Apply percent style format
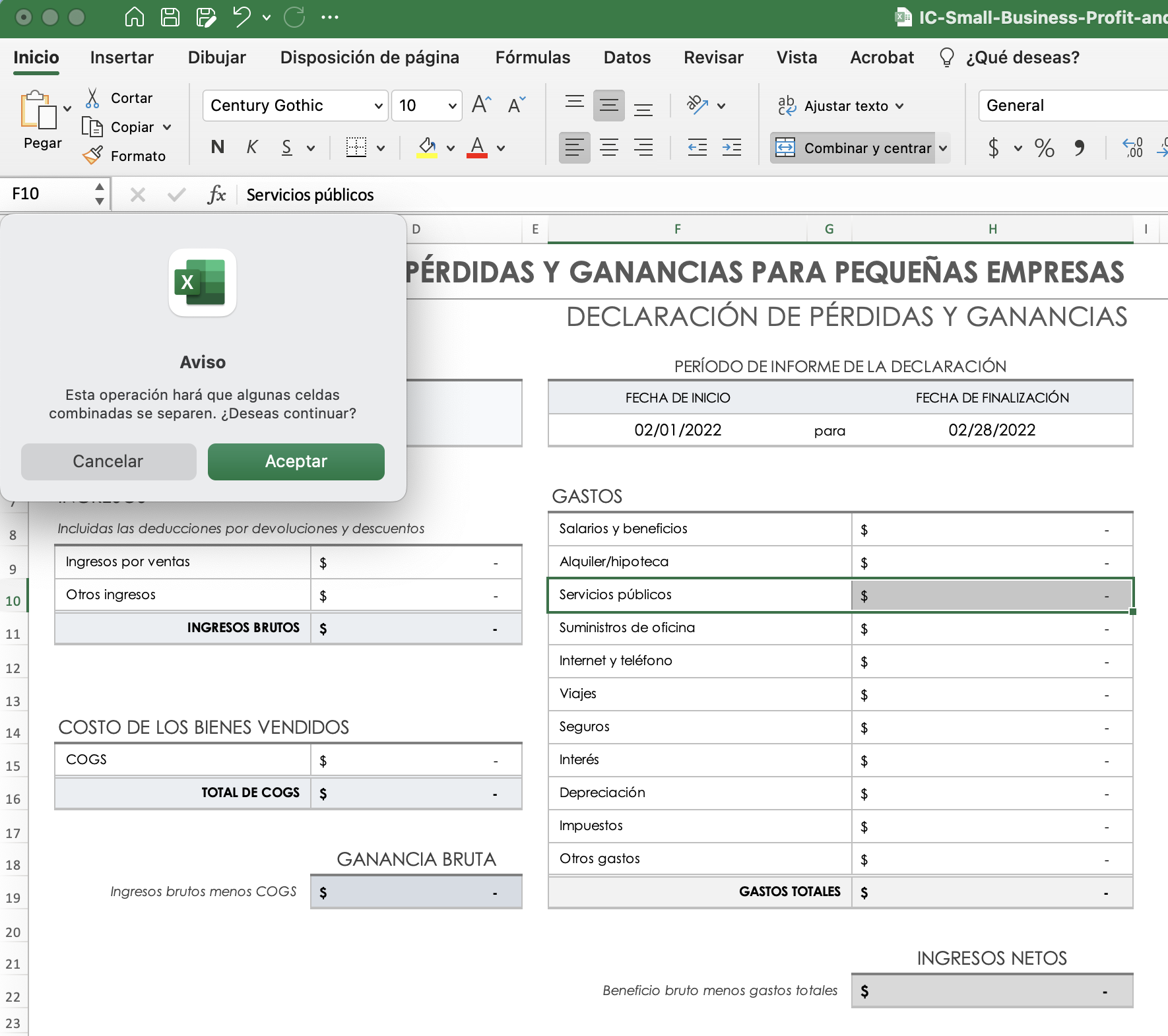This screenshot has height=1036, width=1168. coord(1045,147)
